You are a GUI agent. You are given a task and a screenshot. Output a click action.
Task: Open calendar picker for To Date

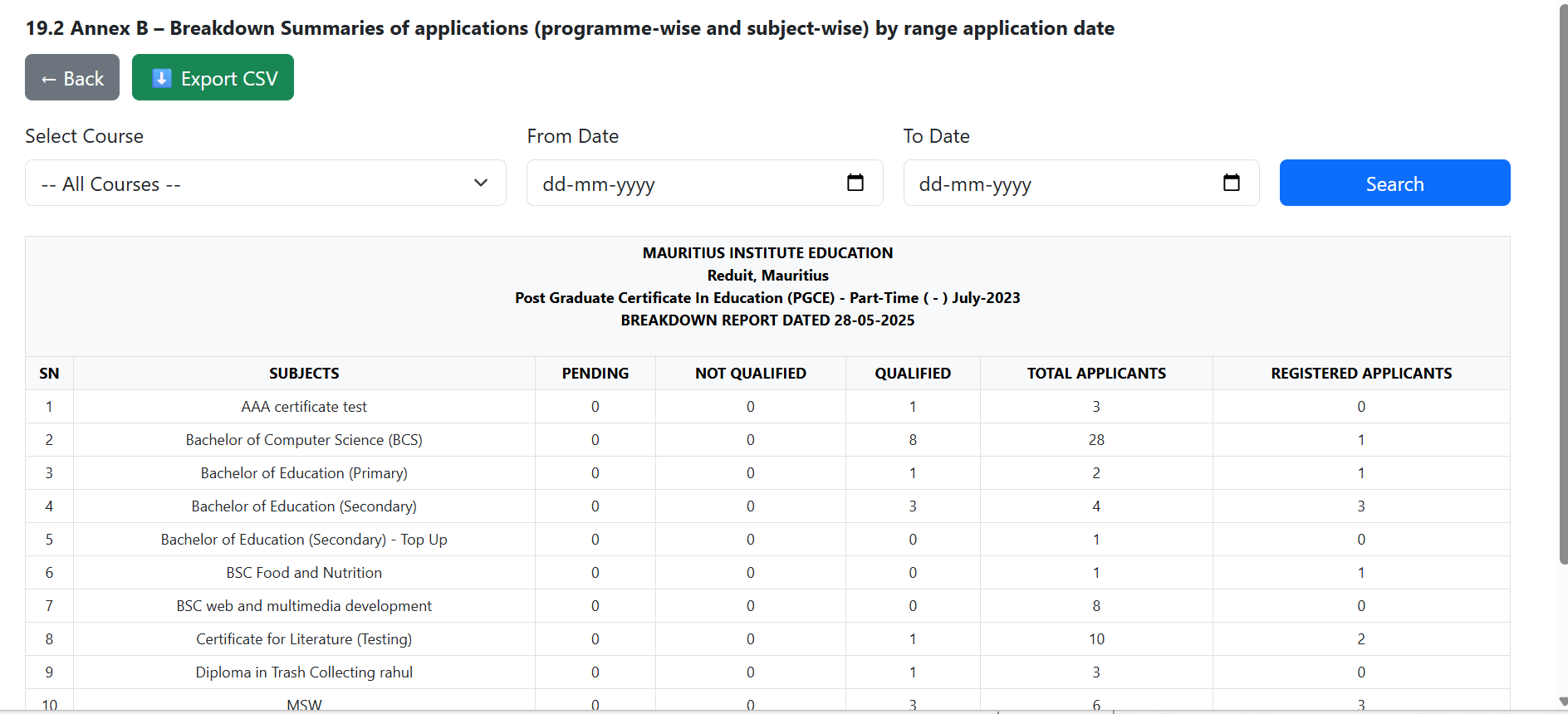tap(1231, 183)
